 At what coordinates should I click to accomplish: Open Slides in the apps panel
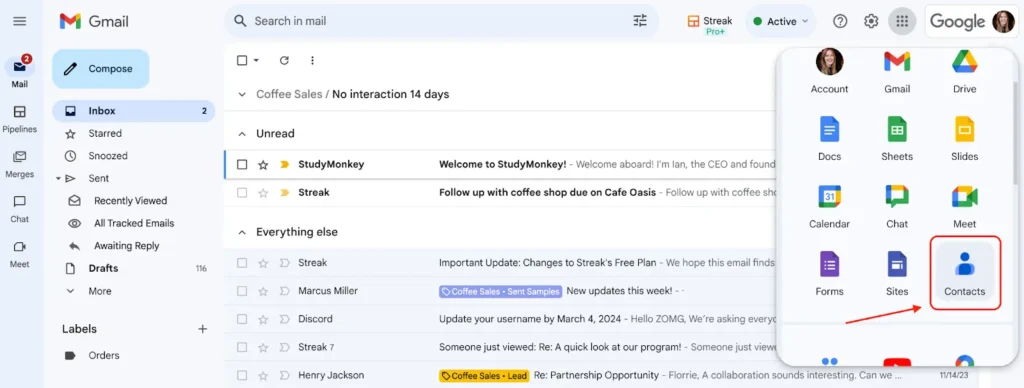[965, 138]
